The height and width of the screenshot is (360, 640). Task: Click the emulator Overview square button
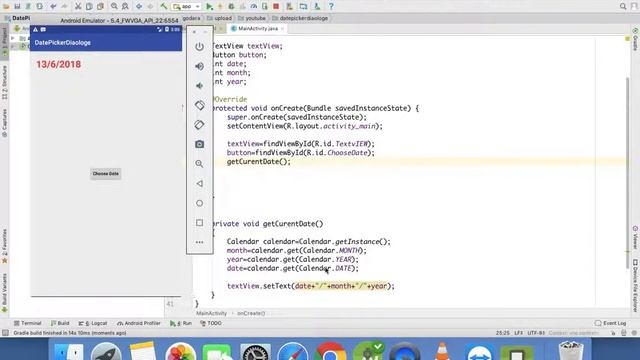click(199, 222)
